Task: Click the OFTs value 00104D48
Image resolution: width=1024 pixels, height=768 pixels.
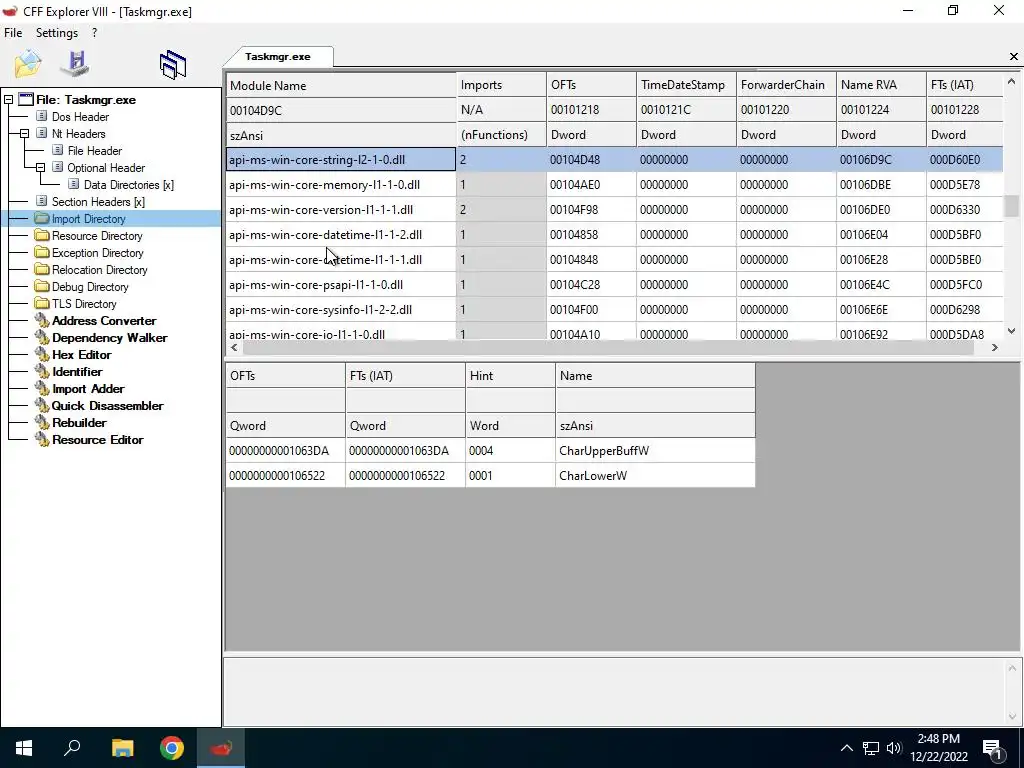Action: pos(575,160)
